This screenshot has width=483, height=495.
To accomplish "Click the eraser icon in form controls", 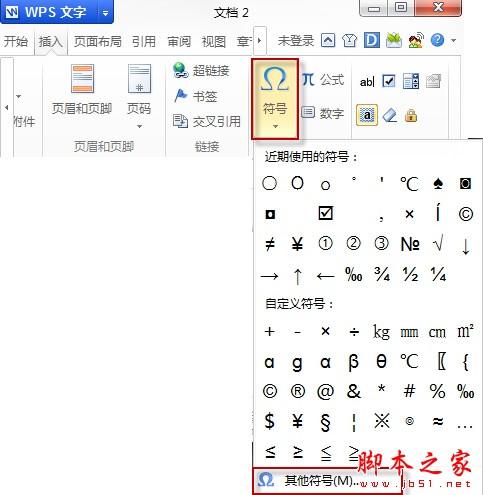I will [x=389, y=116].
